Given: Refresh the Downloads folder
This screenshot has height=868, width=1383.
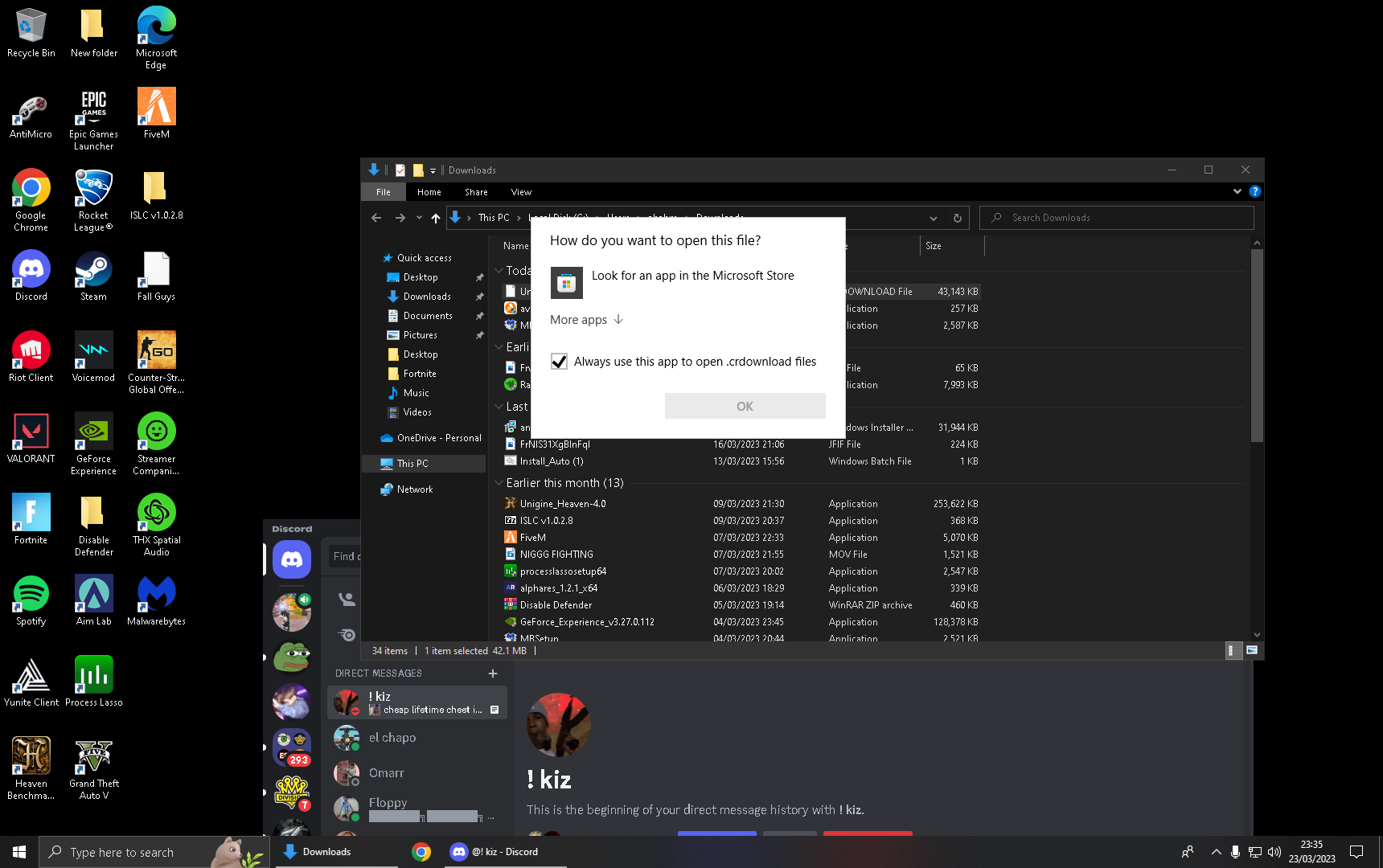Looking at the screenshot, I should point(957,218).
